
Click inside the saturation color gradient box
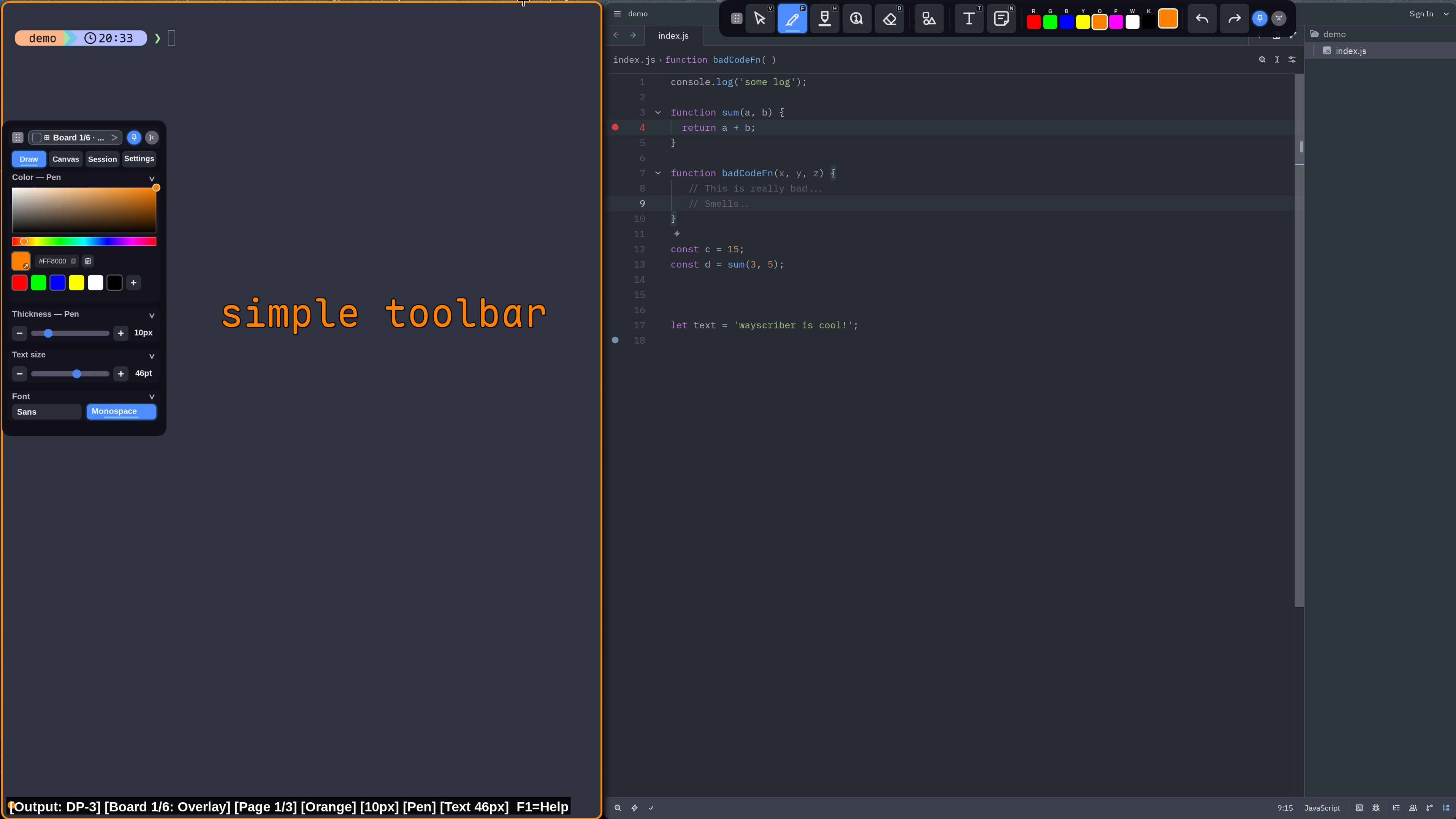84,210
